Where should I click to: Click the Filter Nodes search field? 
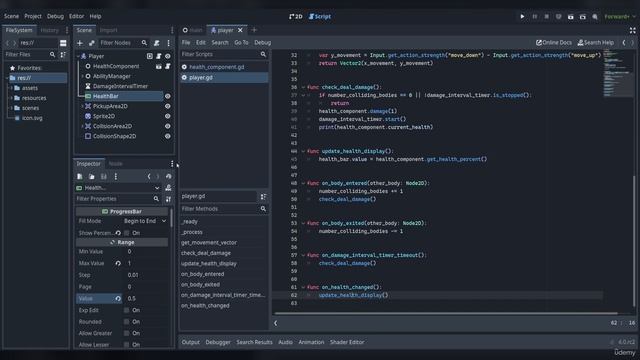[123, 43]
